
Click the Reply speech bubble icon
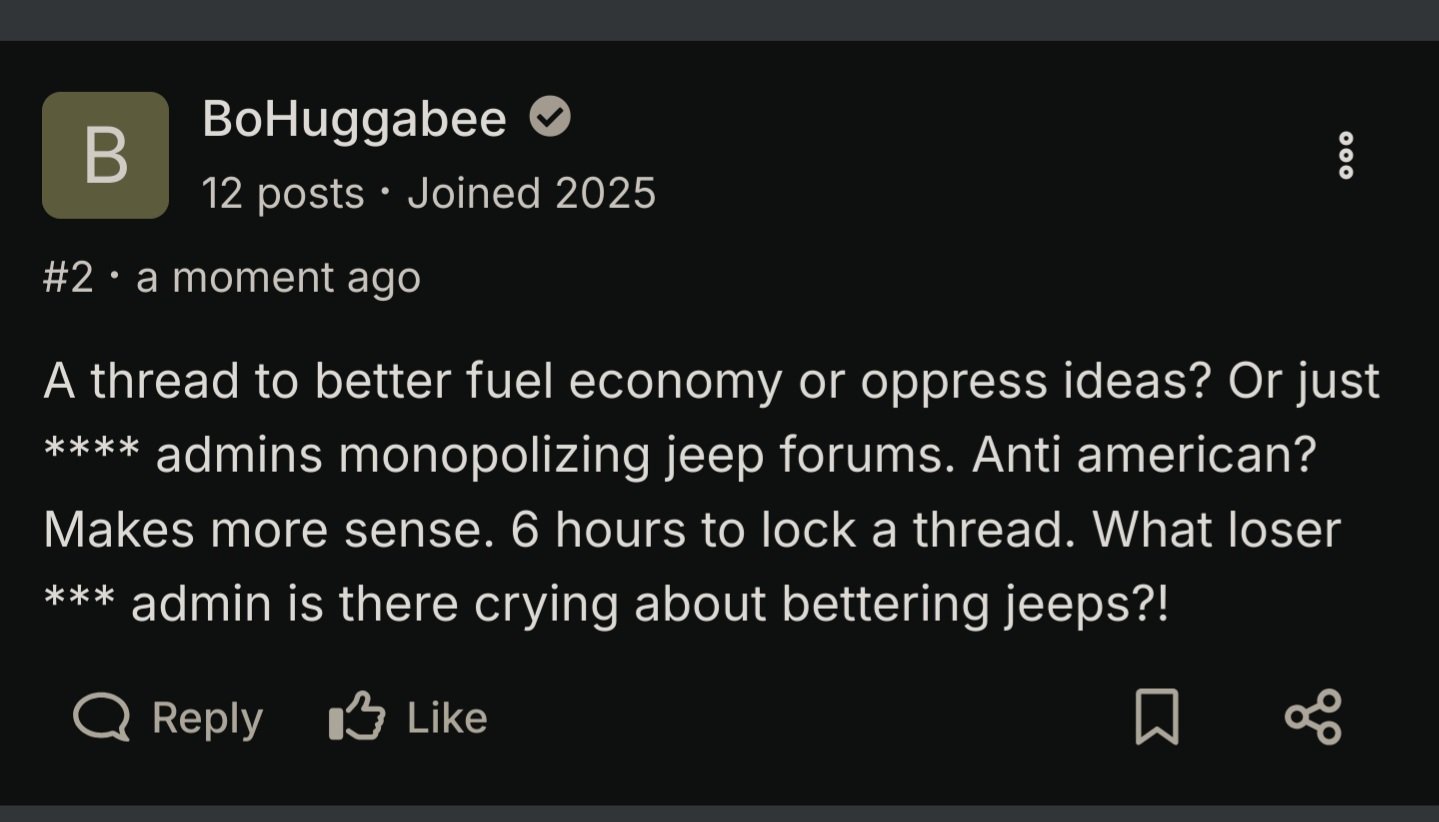(102, 717)
